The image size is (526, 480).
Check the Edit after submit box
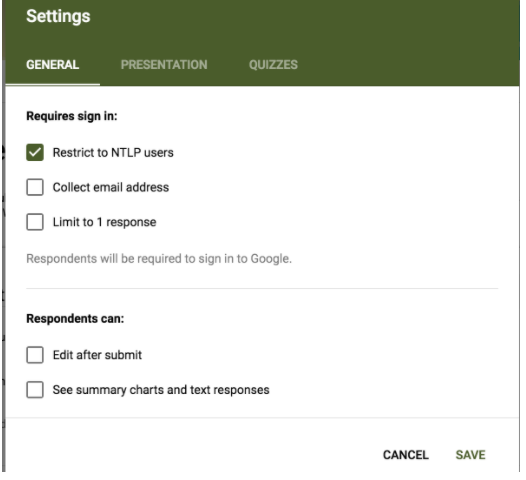(x=35, y=355)
